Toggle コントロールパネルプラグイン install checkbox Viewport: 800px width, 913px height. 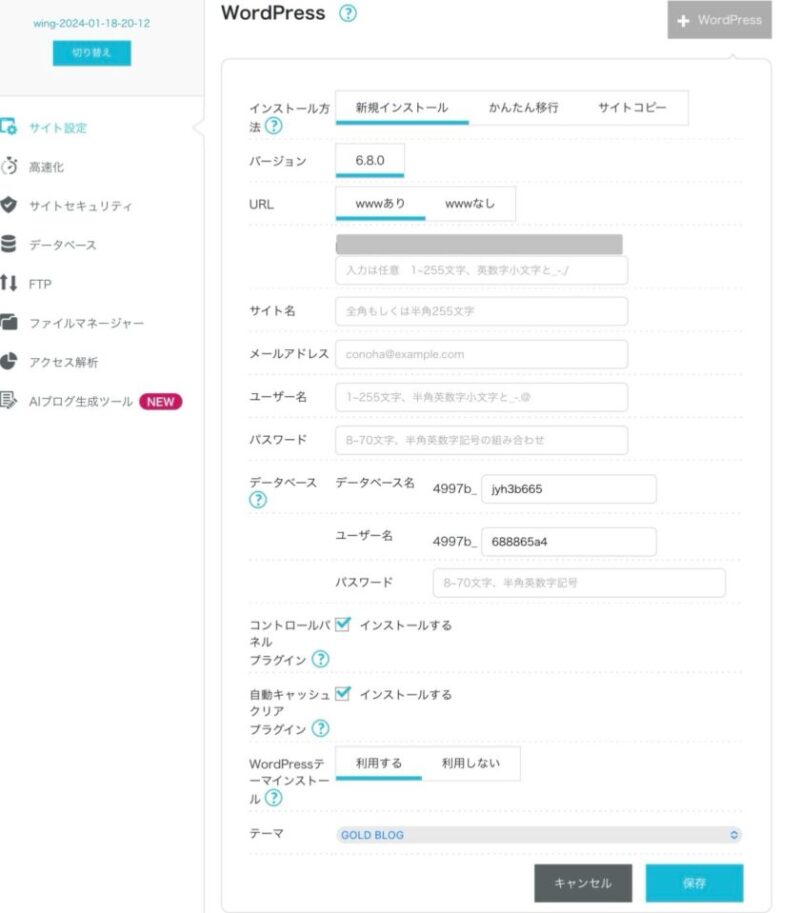tap(343, 624)
